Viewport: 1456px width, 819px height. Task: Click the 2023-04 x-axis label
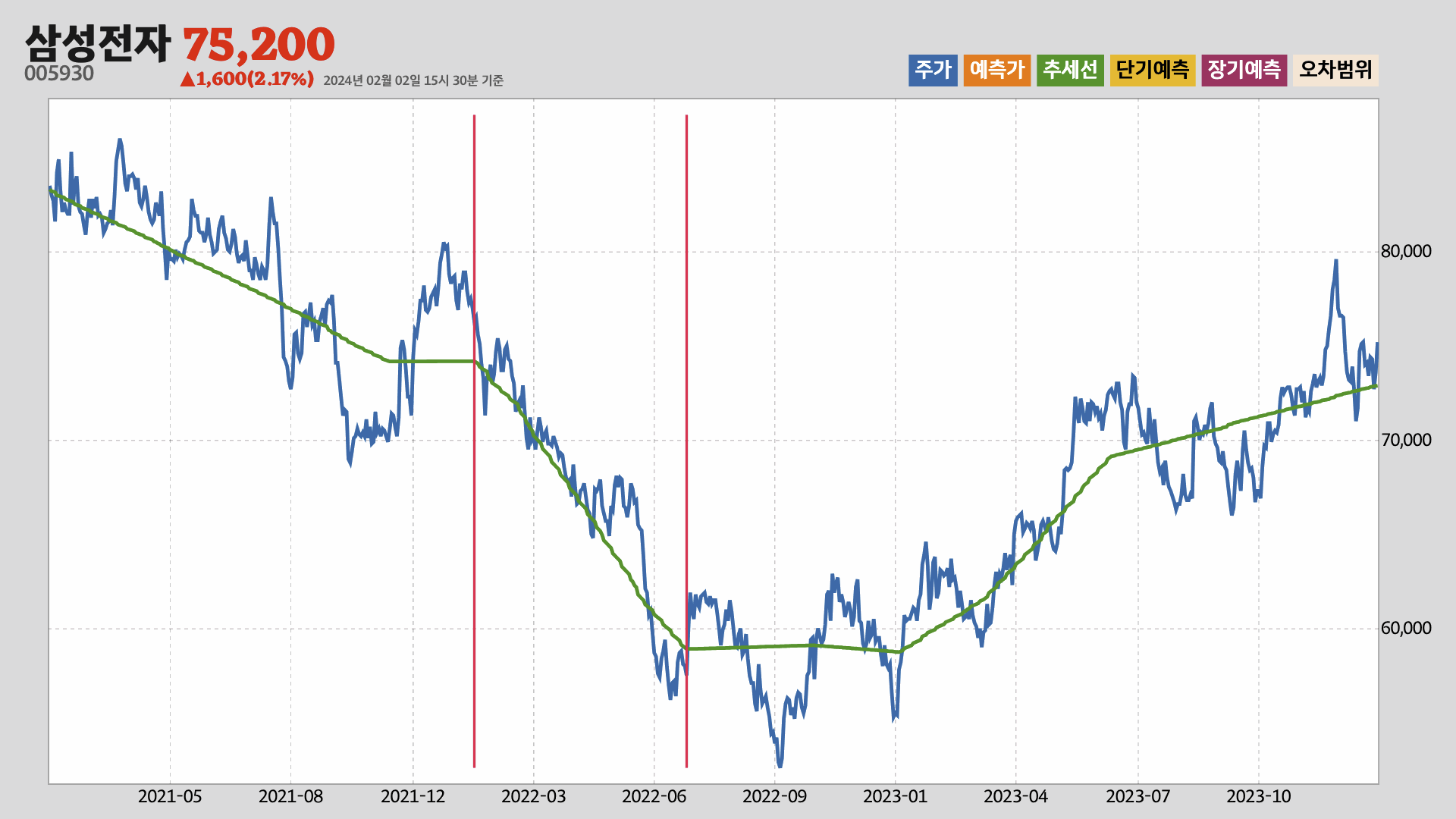[x=1015, y=796]
